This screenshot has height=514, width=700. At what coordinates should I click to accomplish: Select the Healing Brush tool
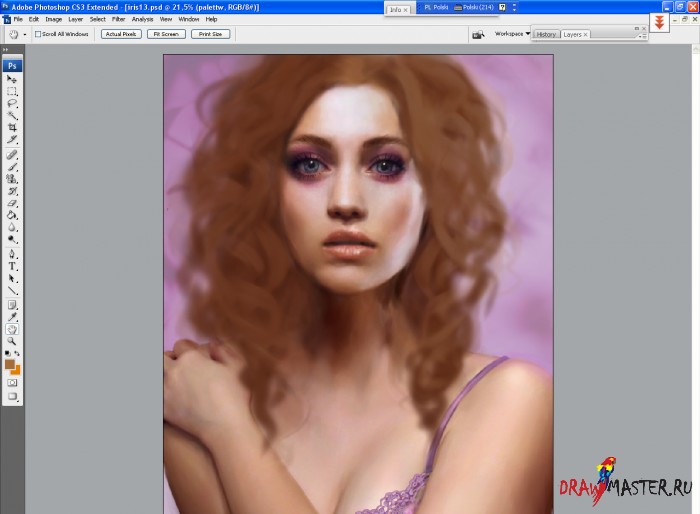[x=12, y=155]
